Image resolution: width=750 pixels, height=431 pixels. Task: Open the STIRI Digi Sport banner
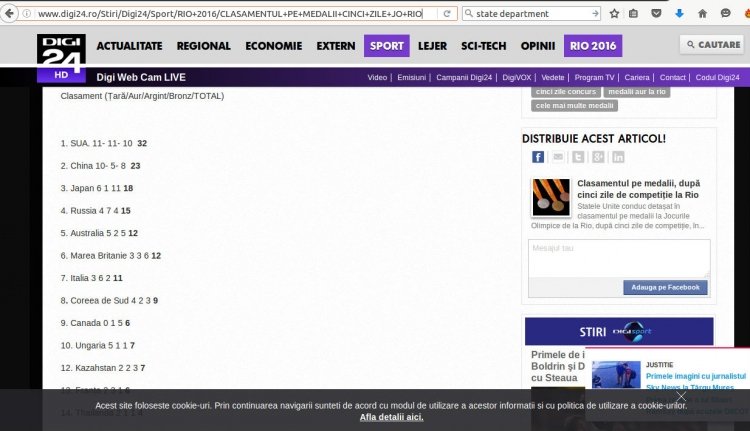pyautogui.click(x=619, y=331)
